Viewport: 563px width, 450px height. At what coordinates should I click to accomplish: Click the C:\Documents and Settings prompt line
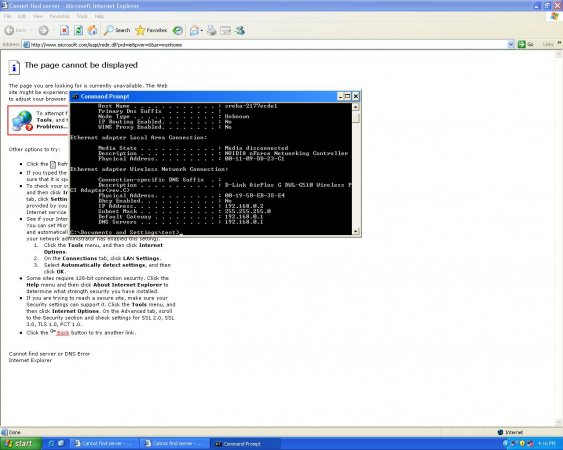click(x=125, y=232)
